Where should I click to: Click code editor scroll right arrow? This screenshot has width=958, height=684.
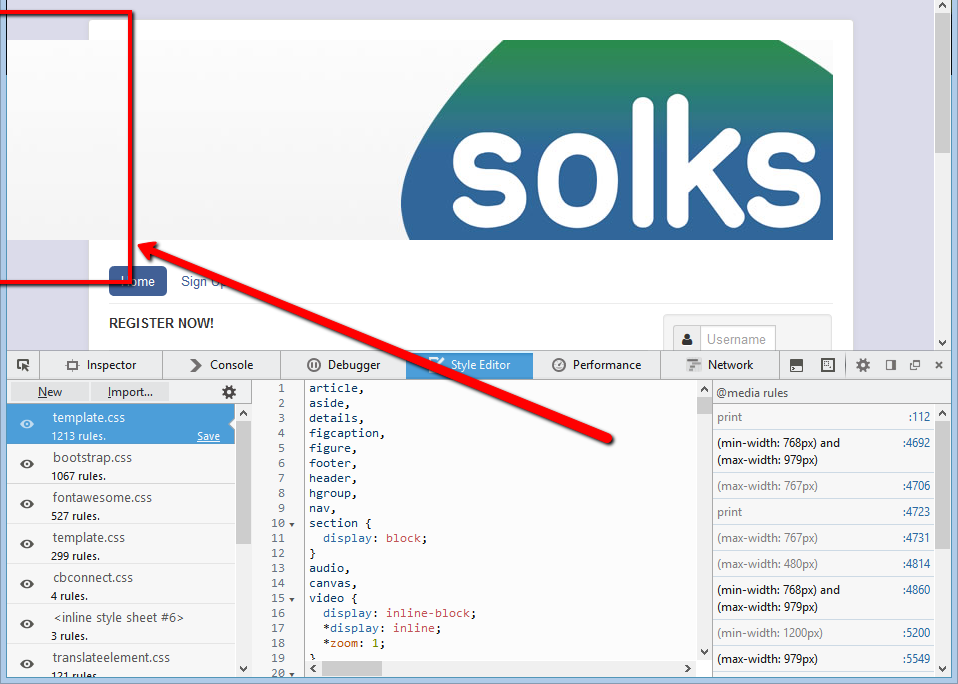(x=687, y=668)
